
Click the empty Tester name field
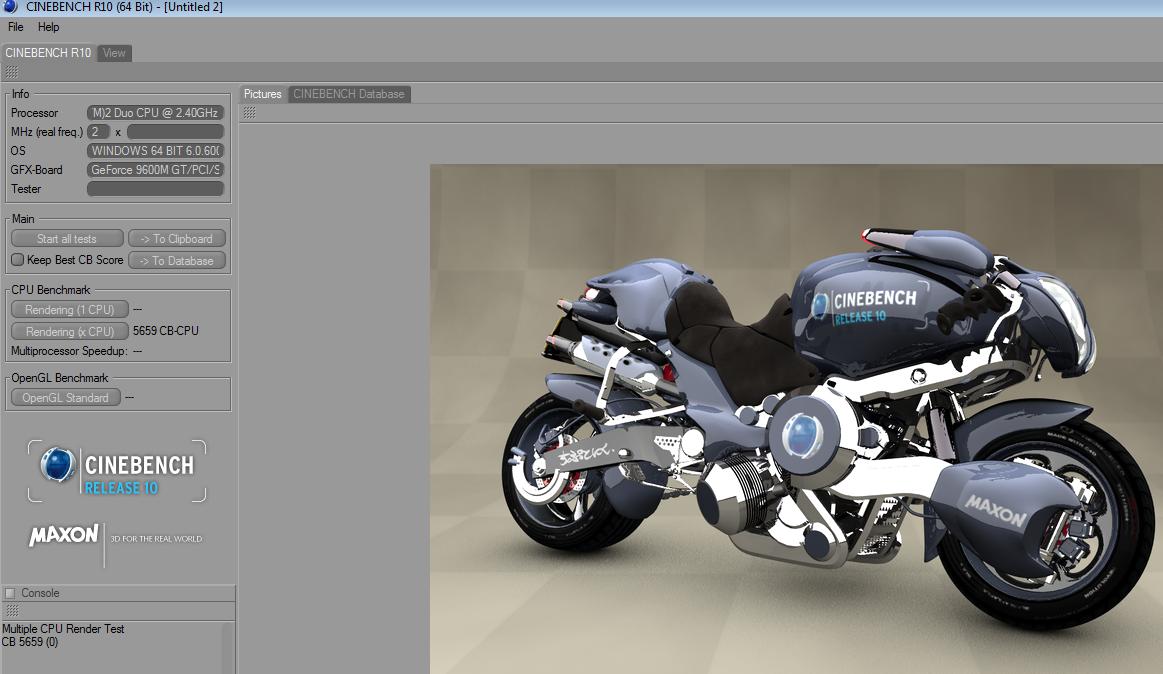pos(155,188)
